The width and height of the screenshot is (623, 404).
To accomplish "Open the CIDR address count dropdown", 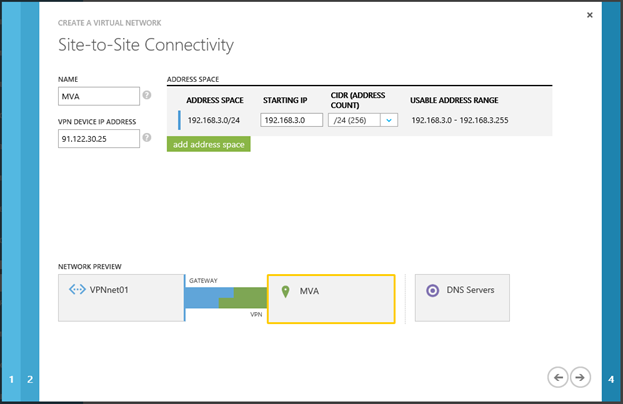I will (x=389, y=120).
